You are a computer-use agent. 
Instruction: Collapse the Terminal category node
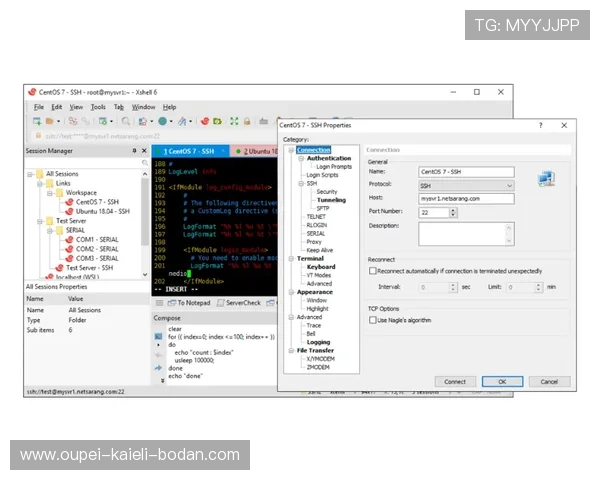291,259
